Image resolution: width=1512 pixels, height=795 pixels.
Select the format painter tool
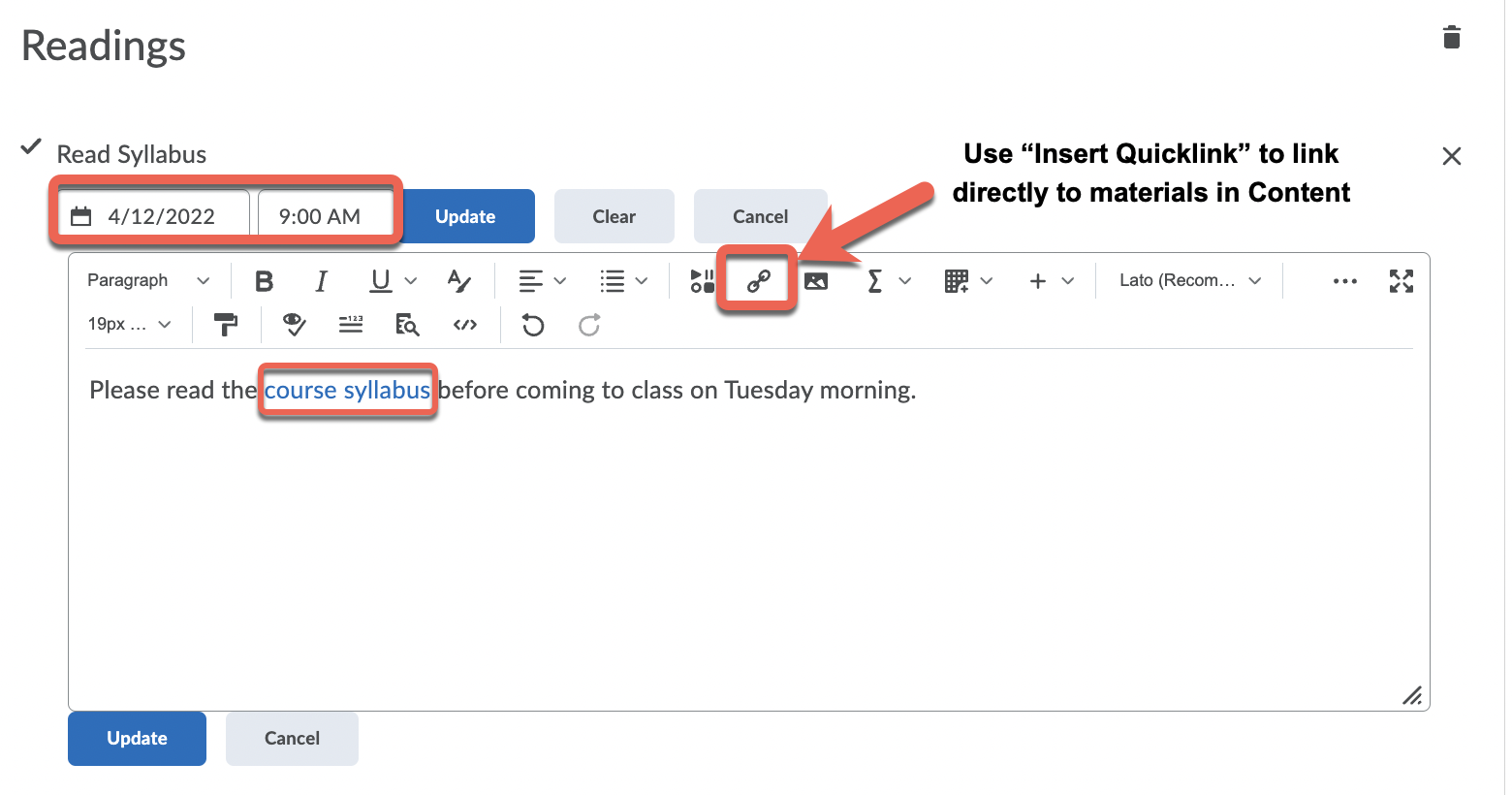(x=226, y=325)
